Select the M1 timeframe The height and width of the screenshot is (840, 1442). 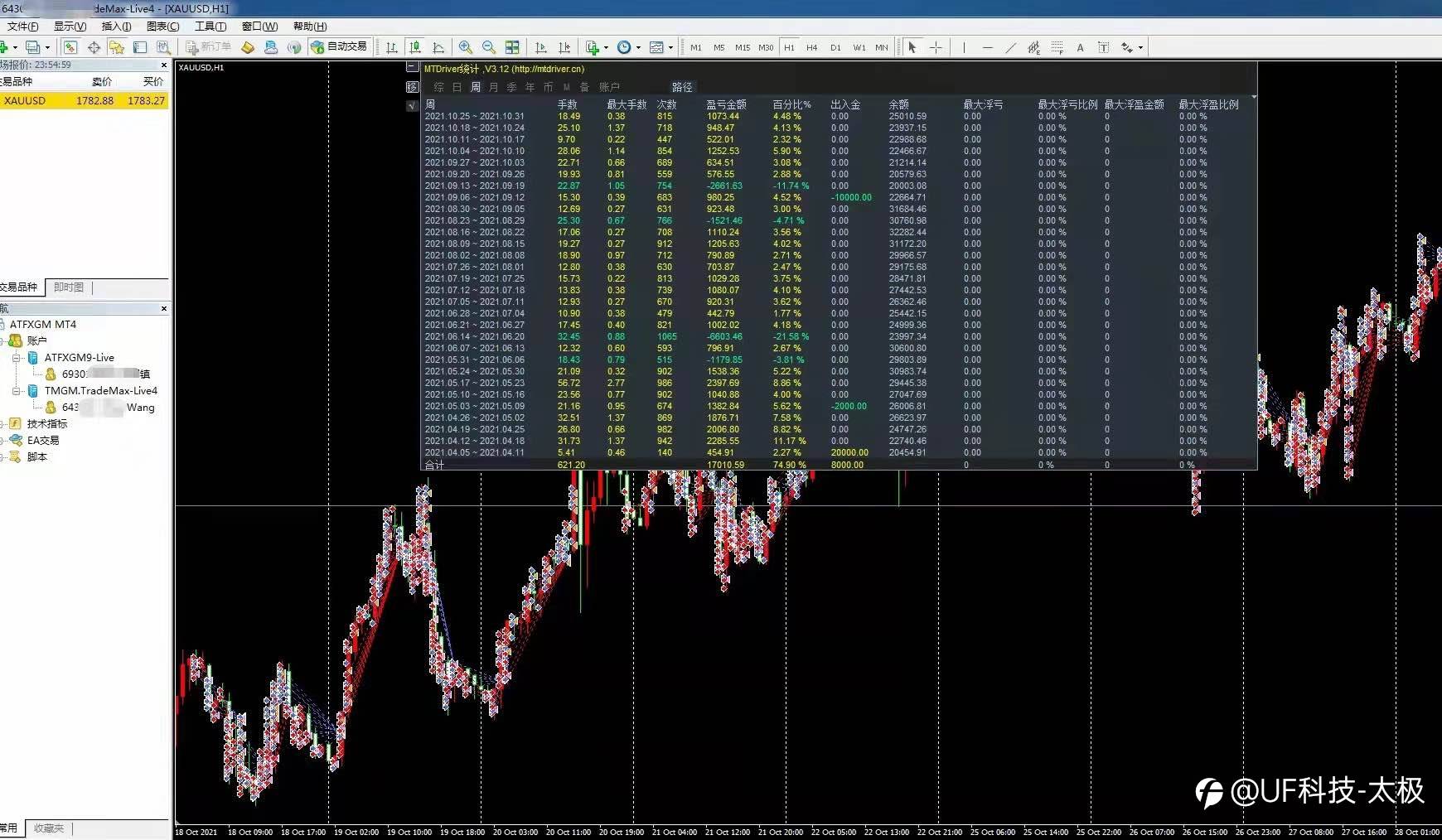[696, 47]
